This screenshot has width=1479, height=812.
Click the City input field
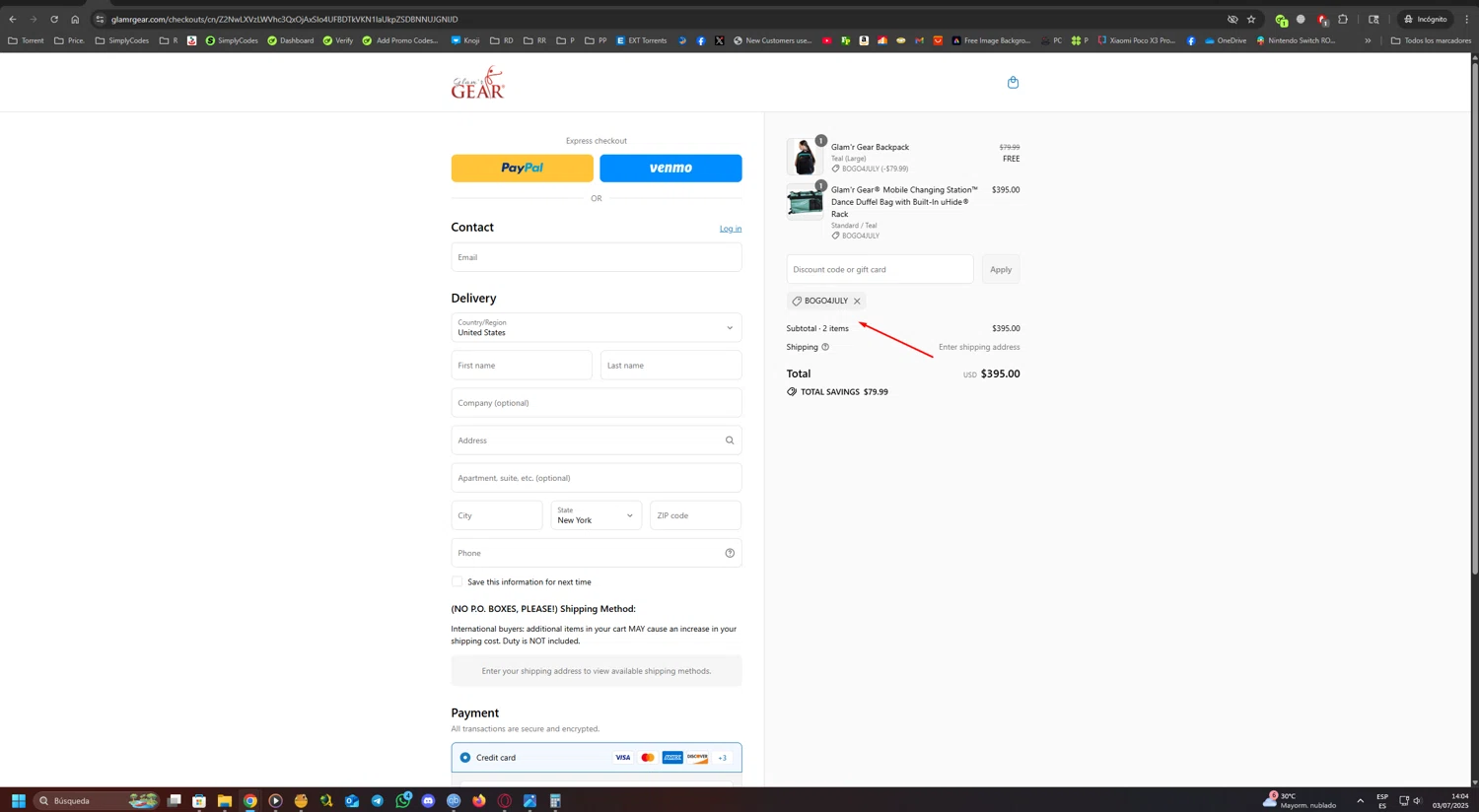pos(497,515)
